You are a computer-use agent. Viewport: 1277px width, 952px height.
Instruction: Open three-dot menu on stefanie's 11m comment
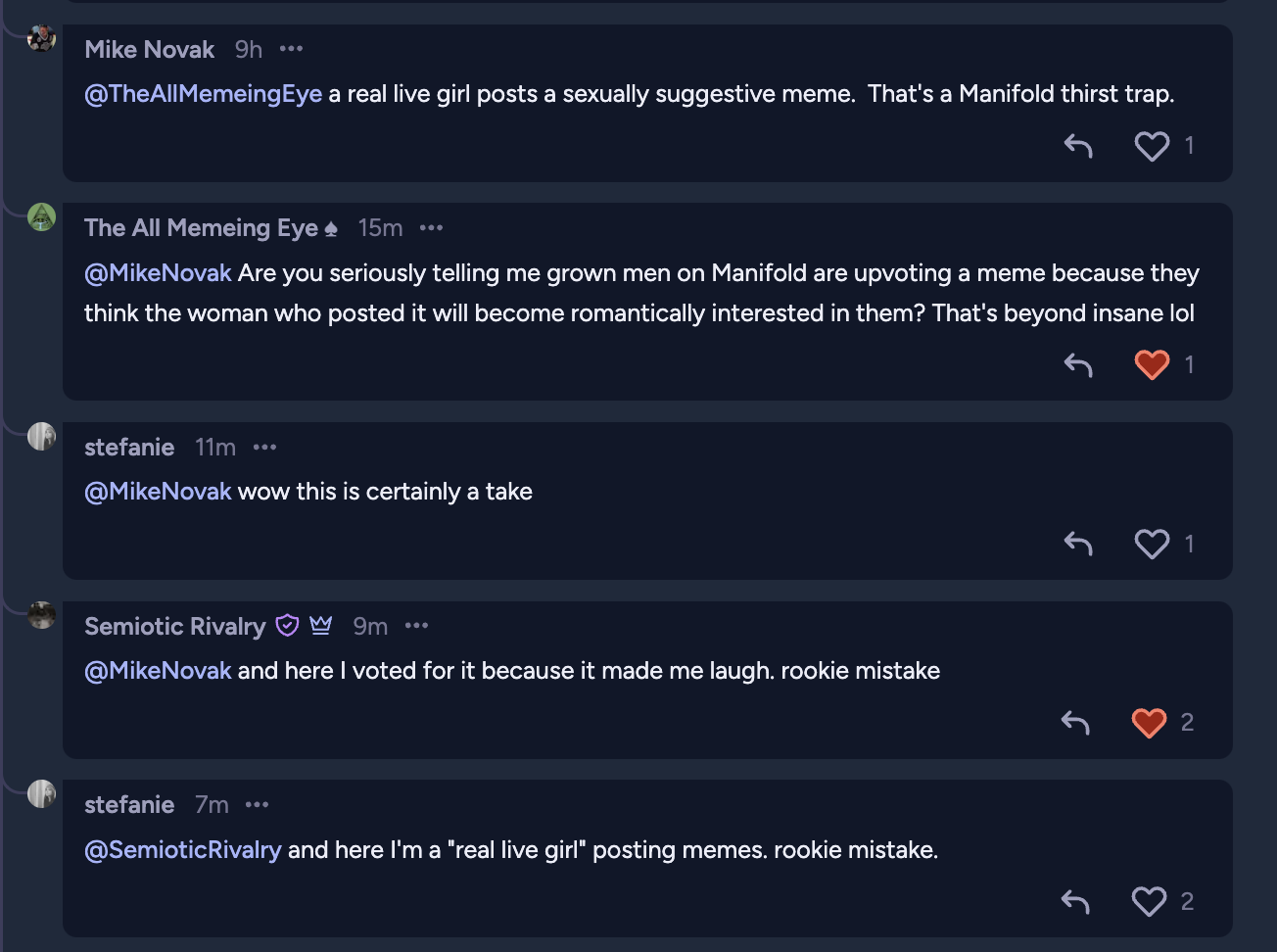click(264, 448)
